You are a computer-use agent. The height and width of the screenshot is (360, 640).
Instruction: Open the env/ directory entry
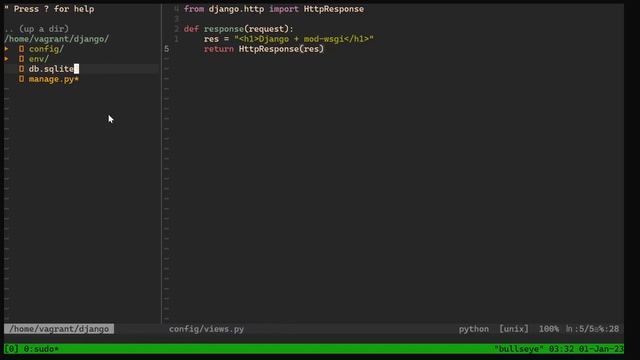click(39, 59)
